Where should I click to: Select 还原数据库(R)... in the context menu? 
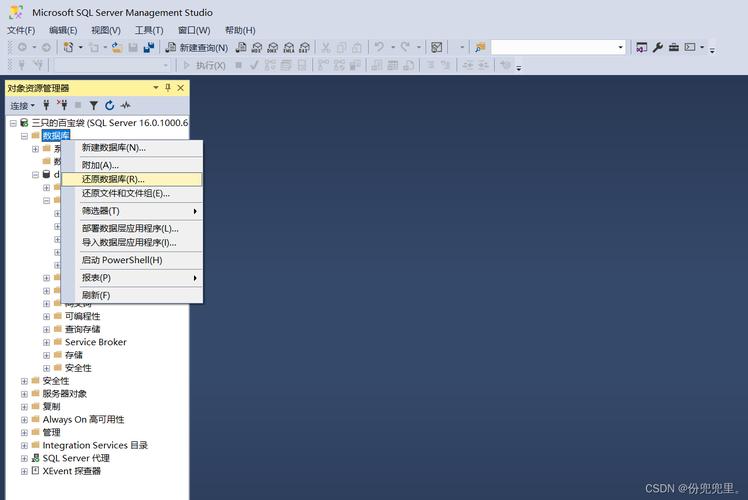point(113,179)
